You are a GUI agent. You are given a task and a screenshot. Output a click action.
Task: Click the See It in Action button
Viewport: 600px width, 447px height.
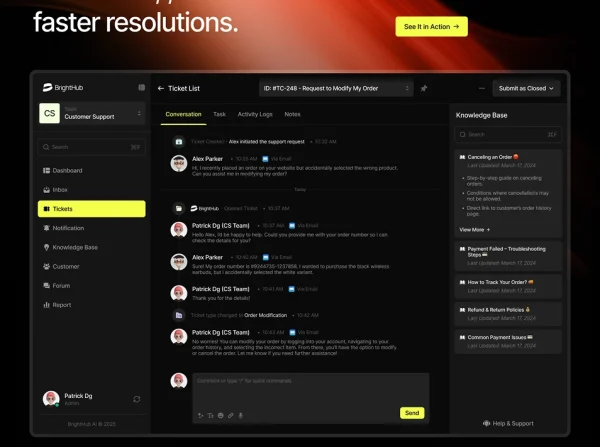click(x=431, y=27)
